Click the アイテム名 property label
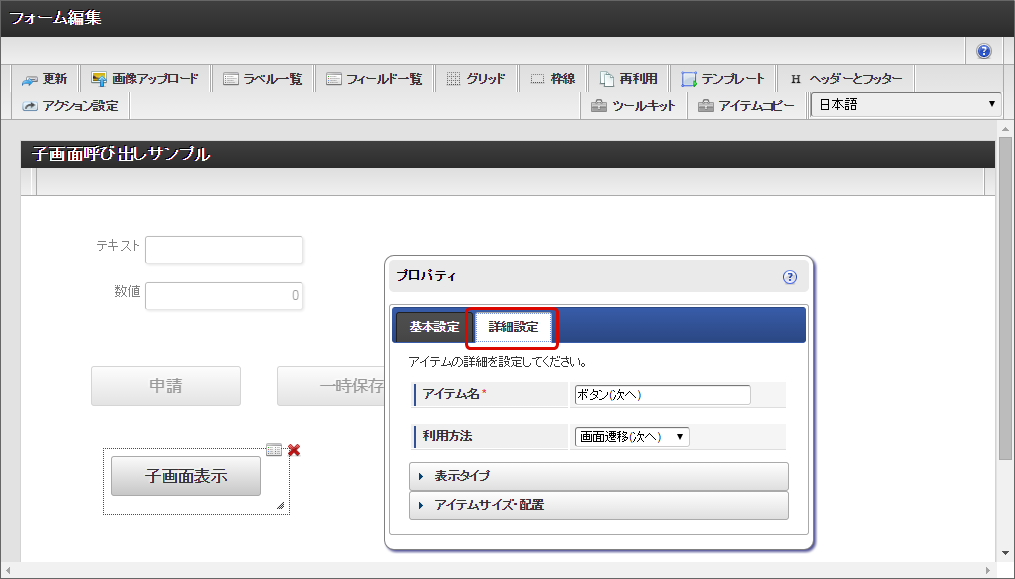 (451, 394)
